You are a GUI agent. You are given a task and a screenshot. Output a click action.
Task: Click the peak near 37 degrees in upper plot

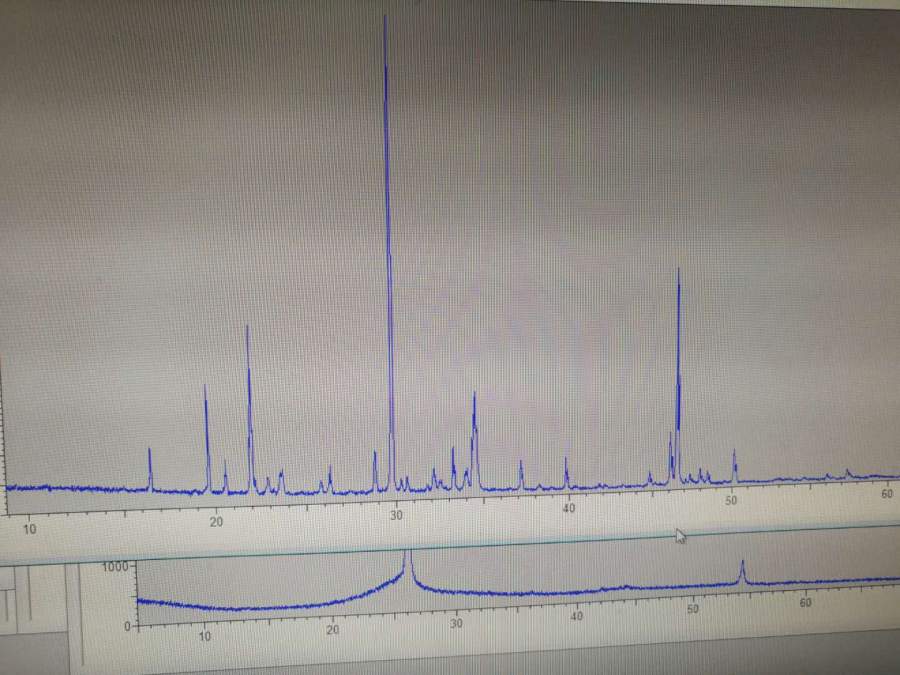coord(521,475)
